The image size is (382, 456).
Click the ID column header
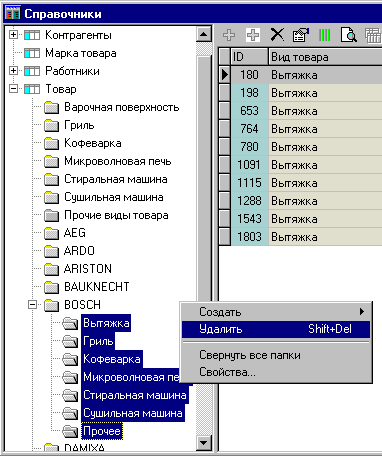pyautogui.click(x=249, y=57)
